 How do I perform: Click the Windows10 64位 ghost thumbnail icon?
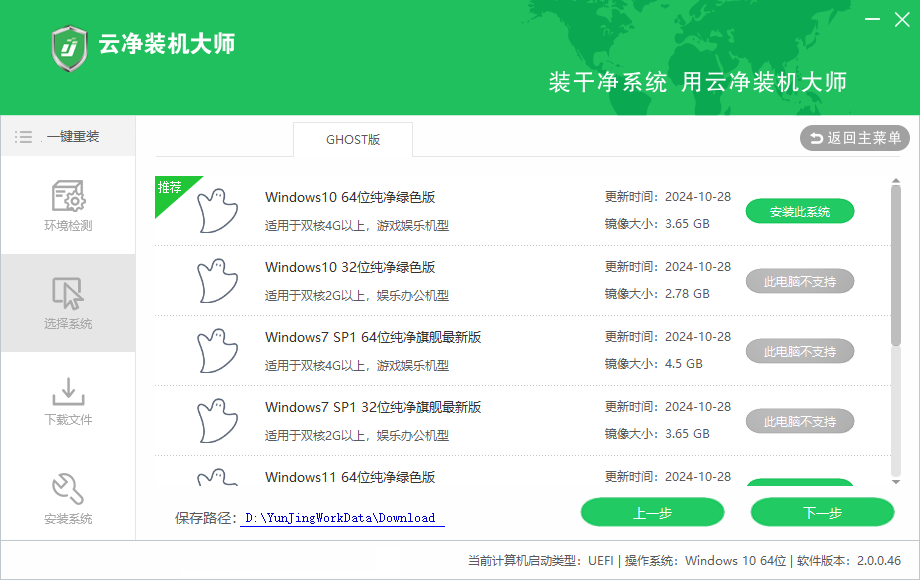pyautogui.click(x=218, y=210)
